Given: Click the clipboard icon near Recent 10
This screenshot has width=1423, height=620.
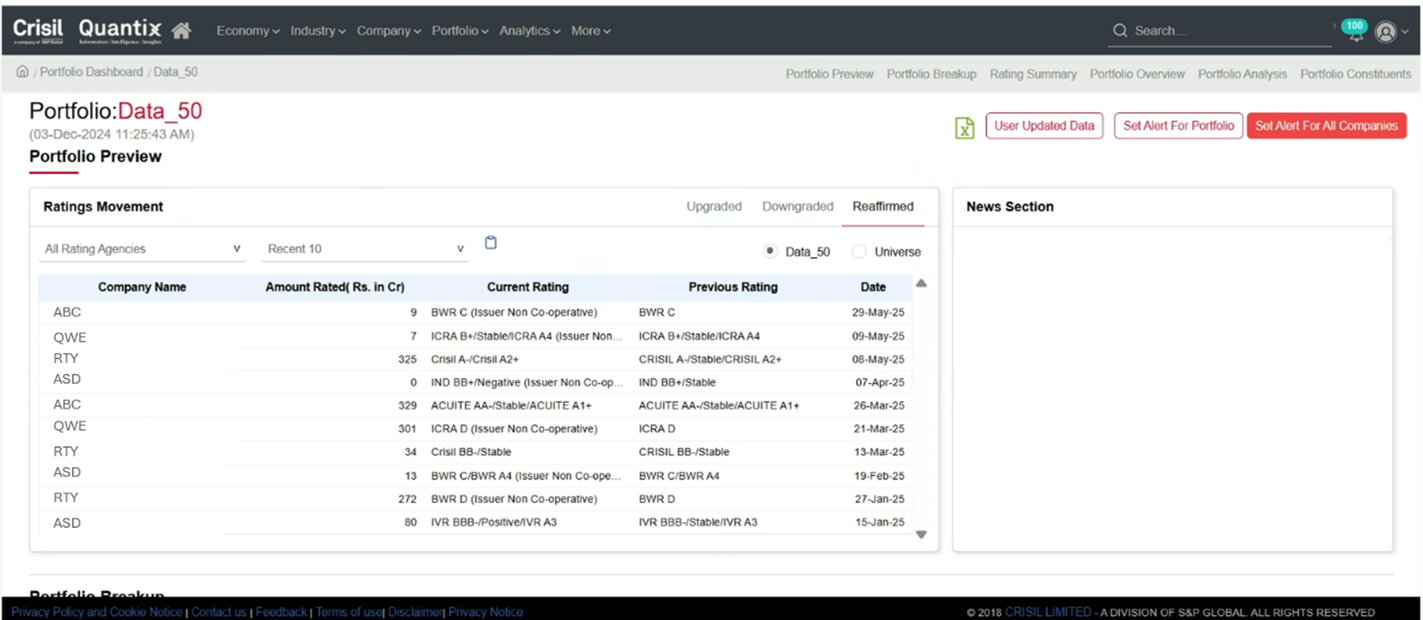Looking at the screenshot, I should click(x=490, y=243).
